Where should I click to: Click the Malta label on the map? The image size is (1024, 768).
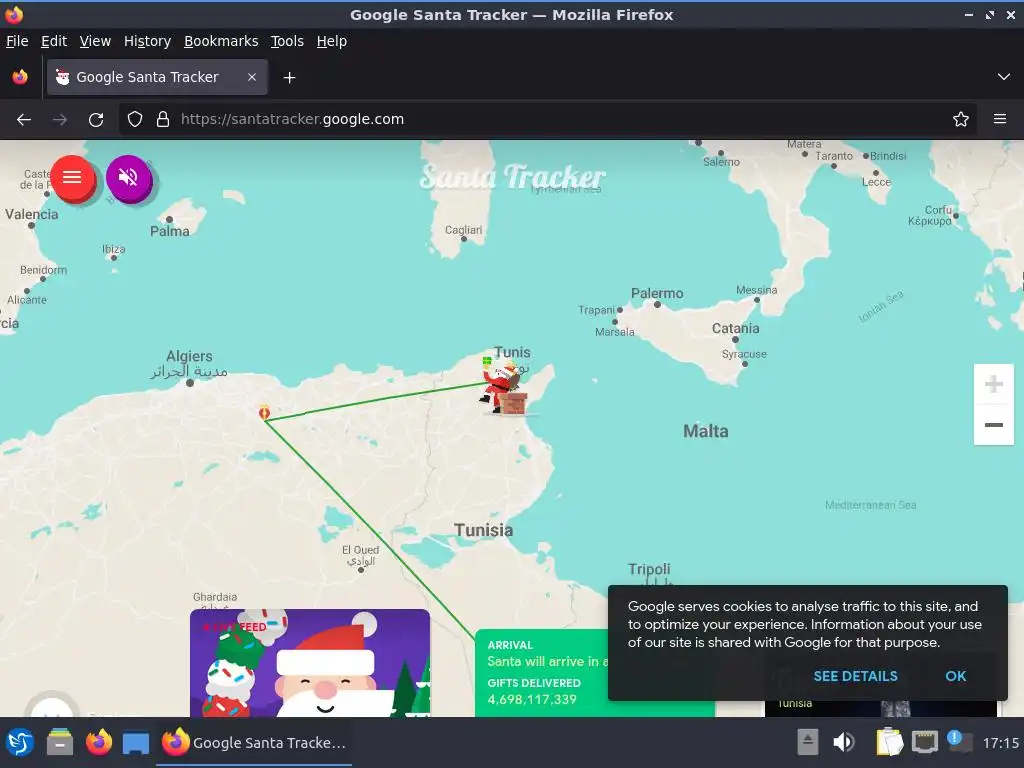(x=705, y=431)
